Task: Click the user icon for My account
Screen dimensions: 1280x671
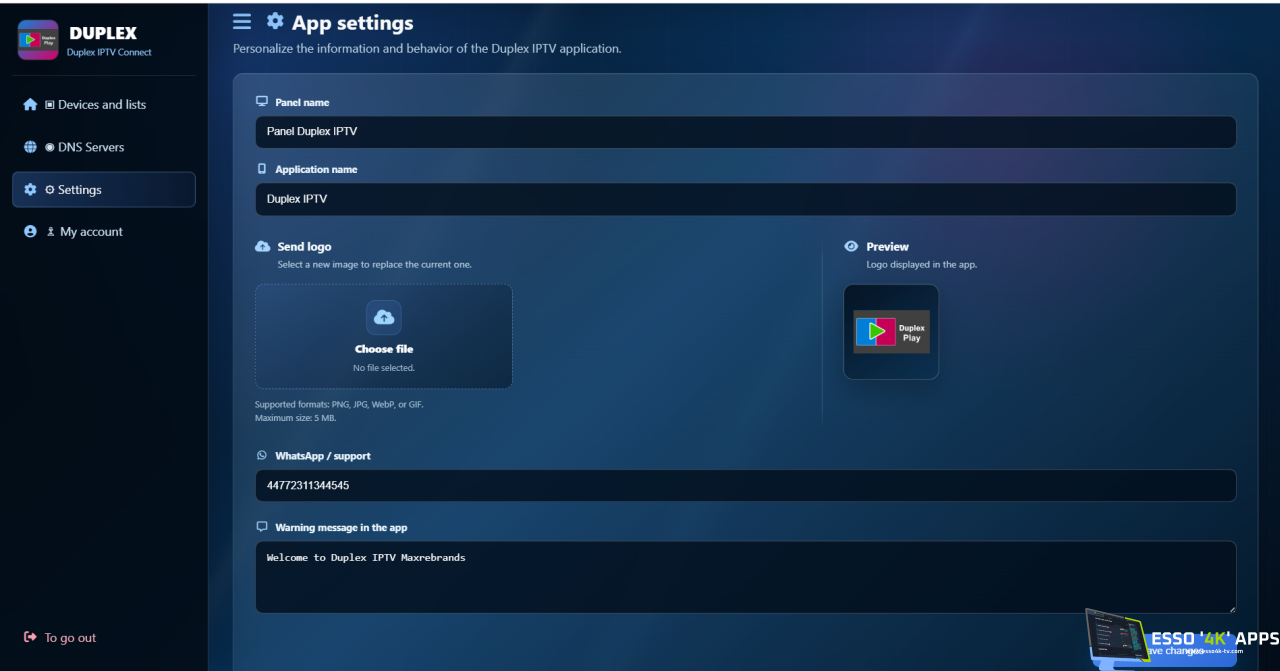Action: pos(30,231)
